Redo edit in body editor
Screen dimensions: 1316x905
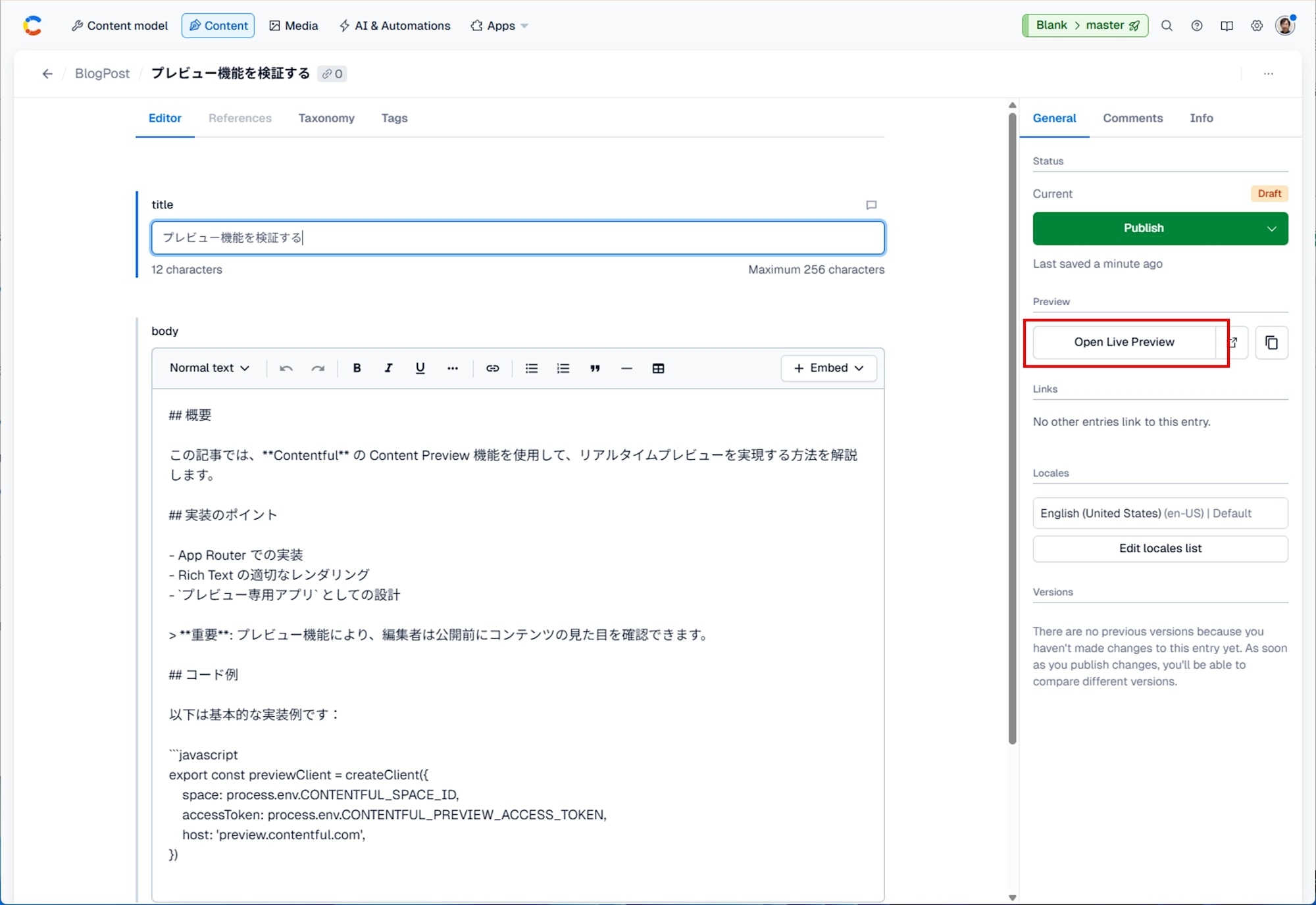coord(318,368)
